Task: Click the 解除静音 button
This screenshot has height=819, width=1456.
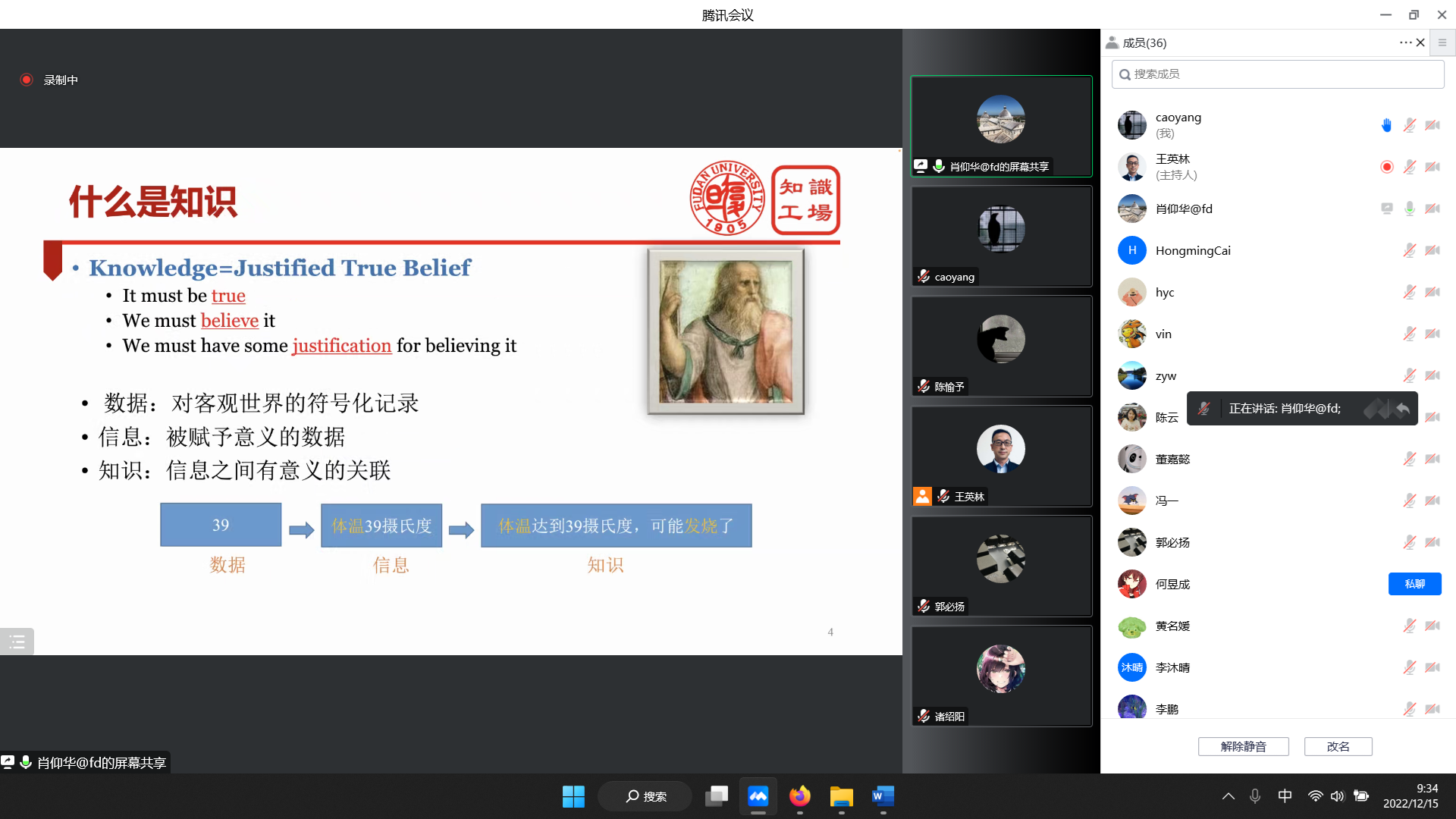Action: pos(1243,746)
